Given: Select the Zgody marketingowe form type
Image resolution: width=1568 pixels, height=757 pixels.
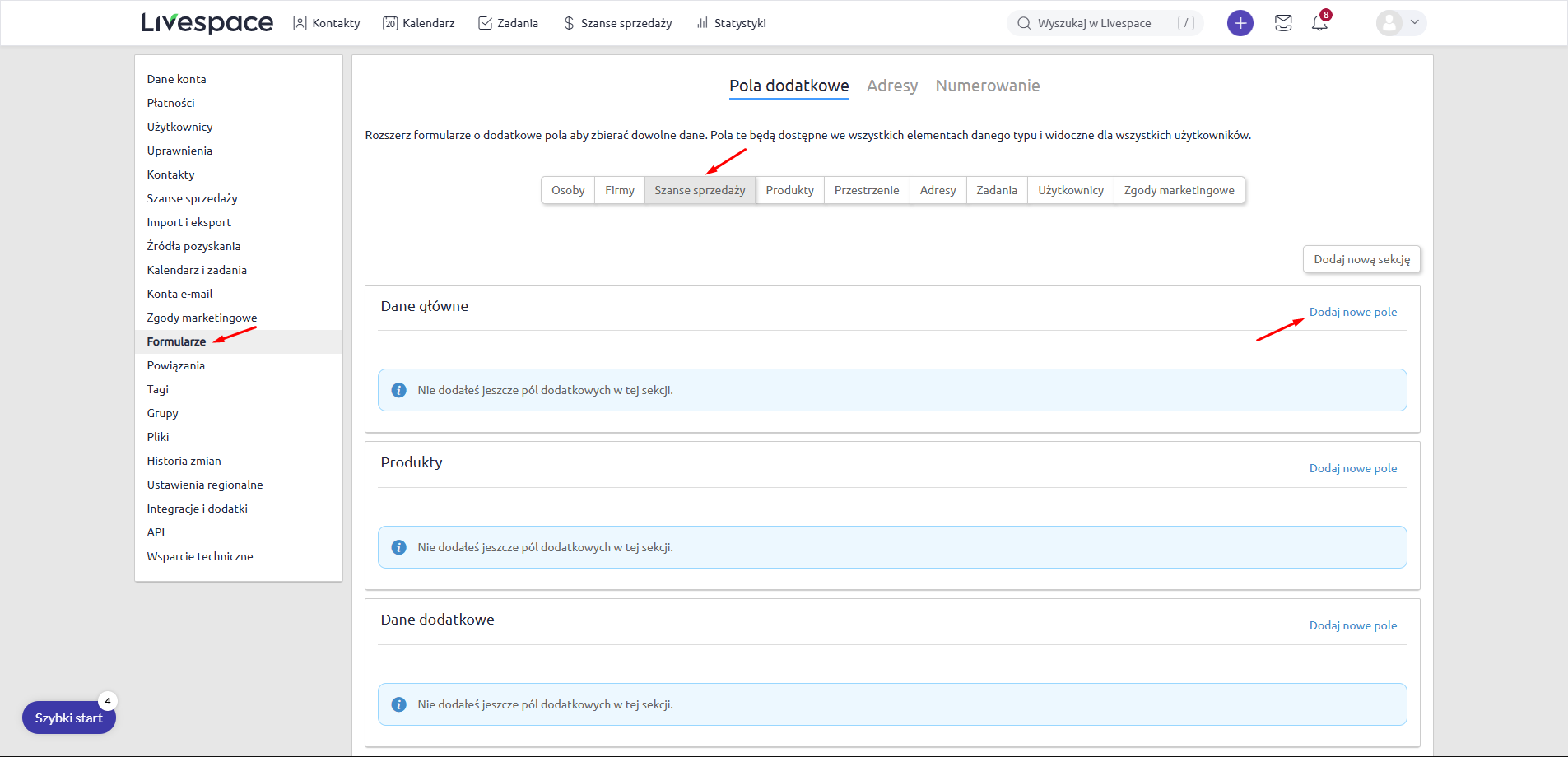Looking at the screenshot, I should (1179, 190).
